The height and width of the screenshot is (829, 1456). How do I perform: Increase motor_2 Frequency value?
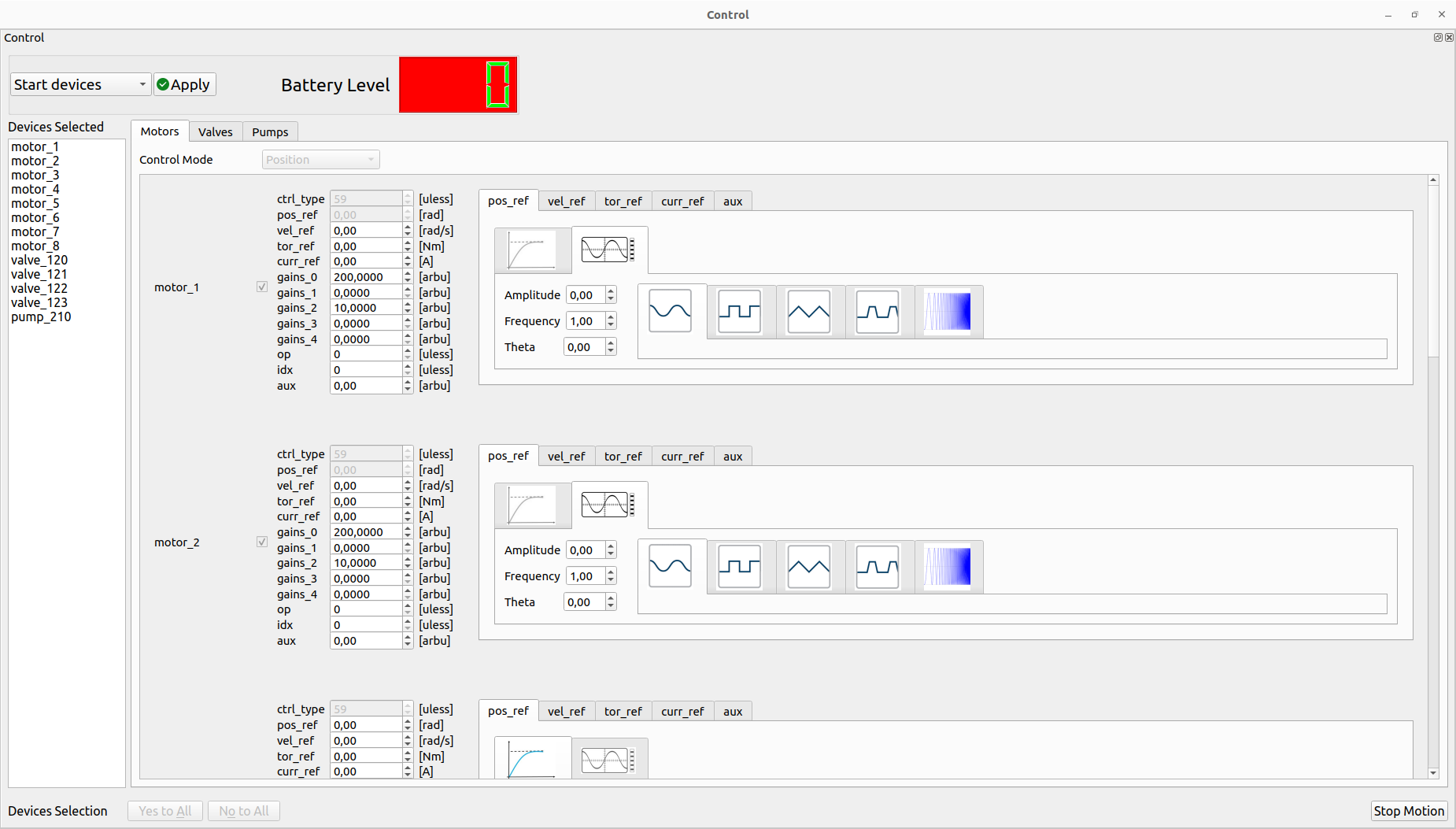[x=611, y=572]
